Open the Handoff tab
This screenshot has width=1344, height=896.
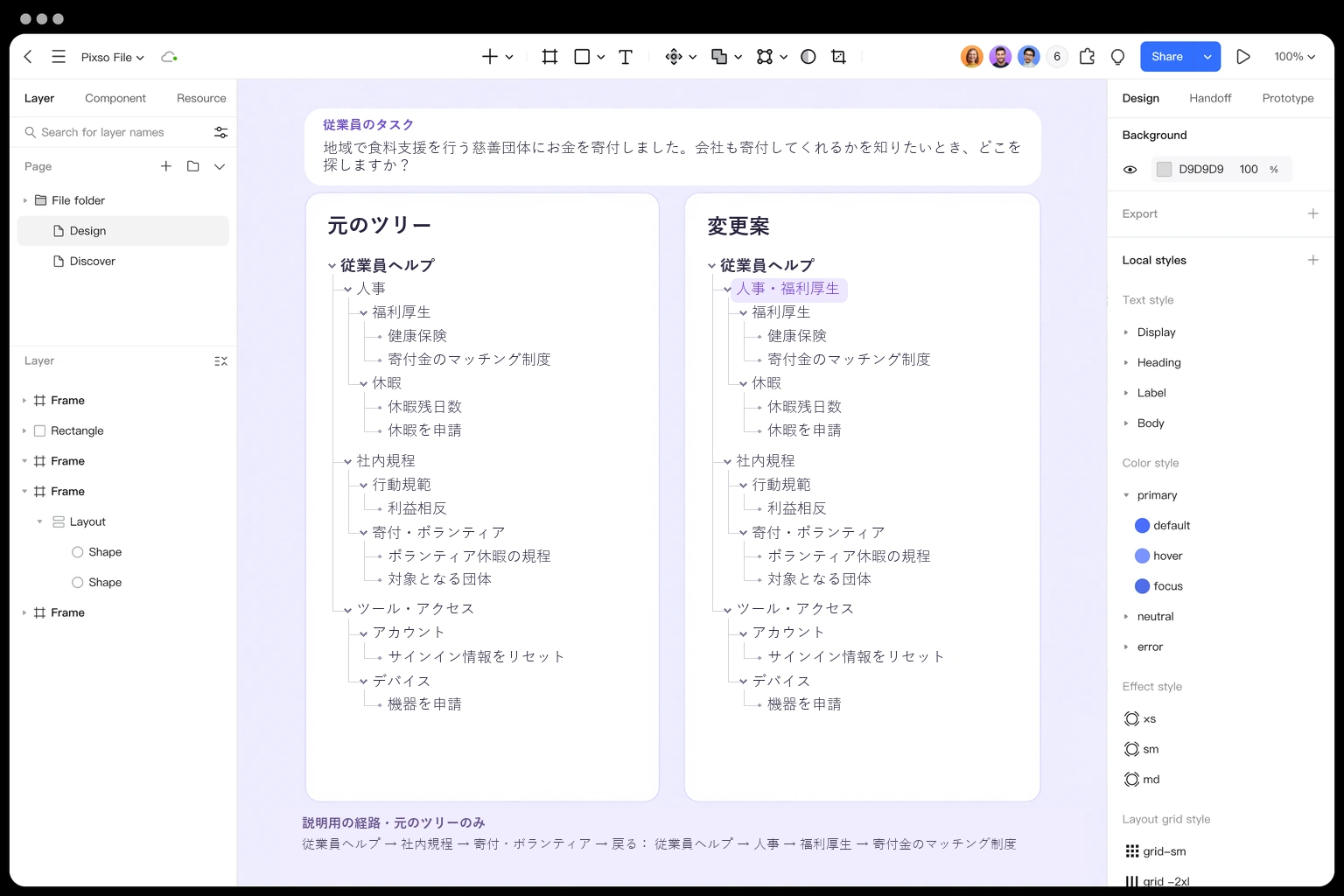point(1210,98)
